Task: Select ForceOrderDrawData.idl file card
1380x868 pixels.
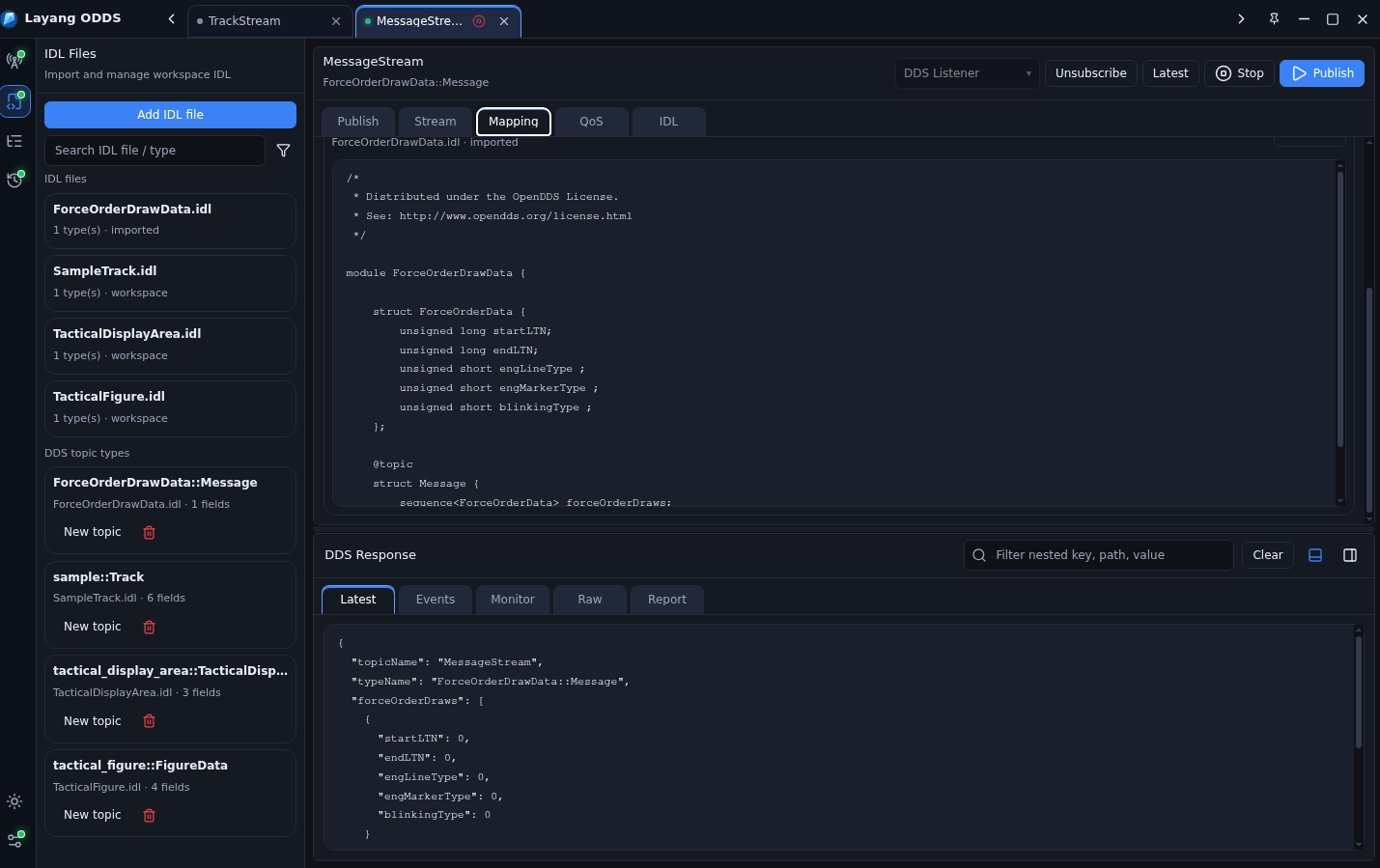Action: pos(170,221)
